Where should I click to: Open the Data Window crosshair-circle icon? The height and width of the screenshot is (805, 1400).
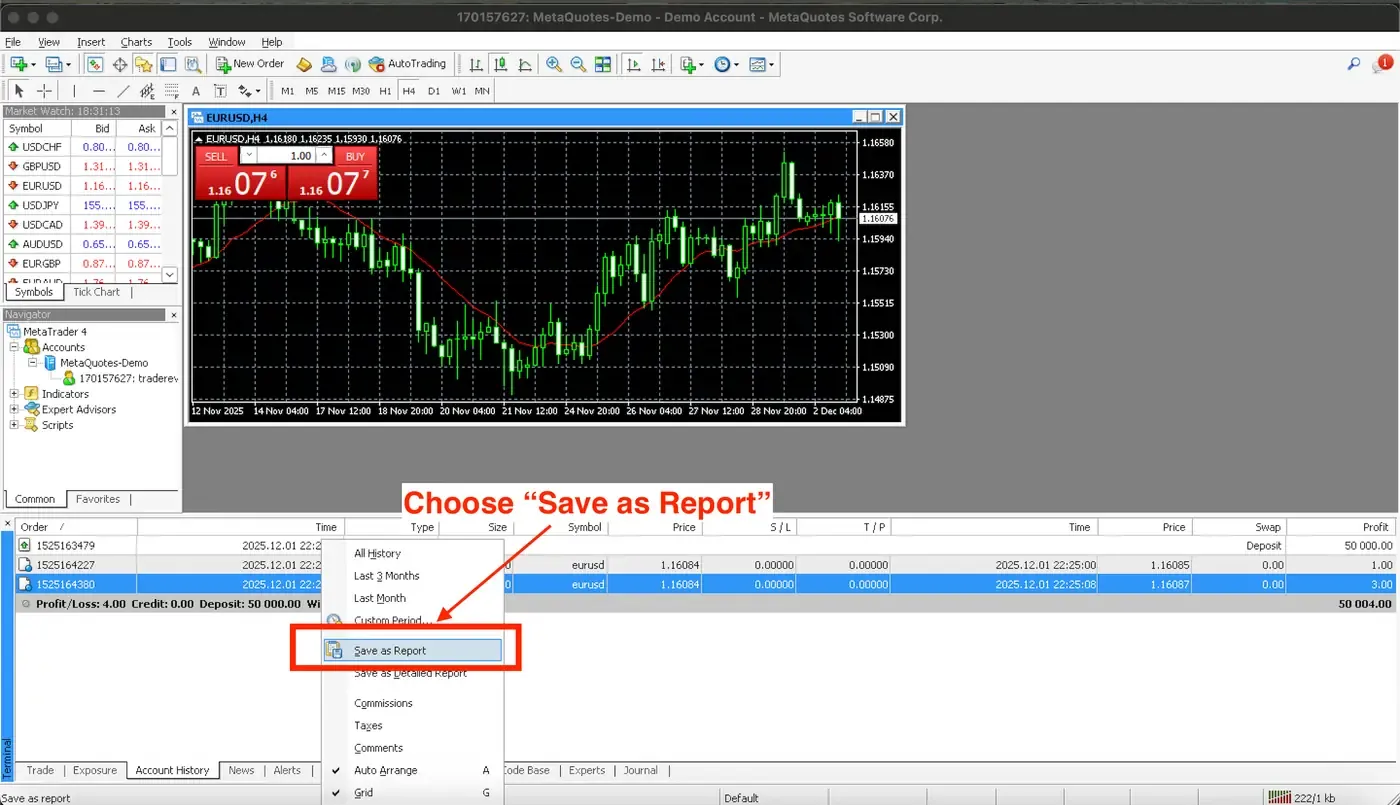pos(120,64)
